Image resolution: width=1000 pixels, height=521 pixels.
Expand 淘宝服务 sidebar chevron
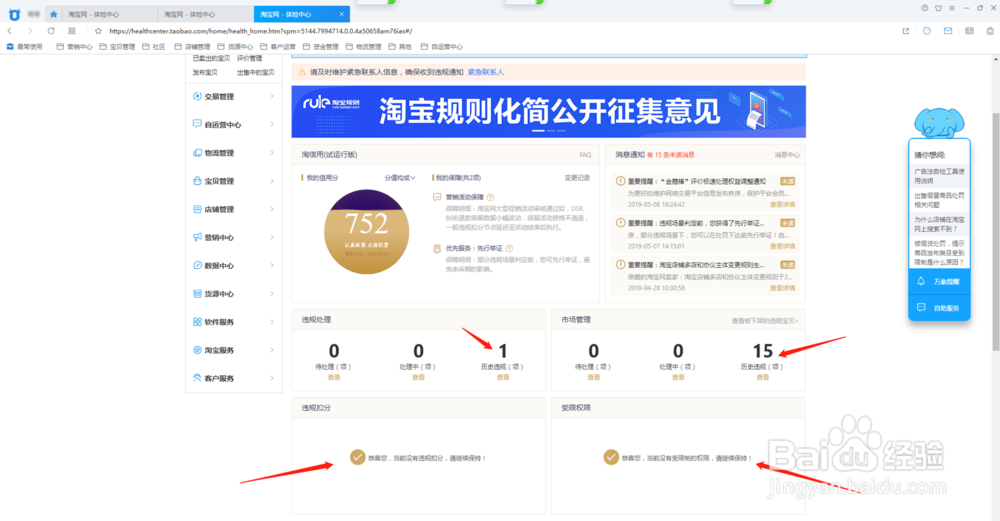click(x=272, y=350)
